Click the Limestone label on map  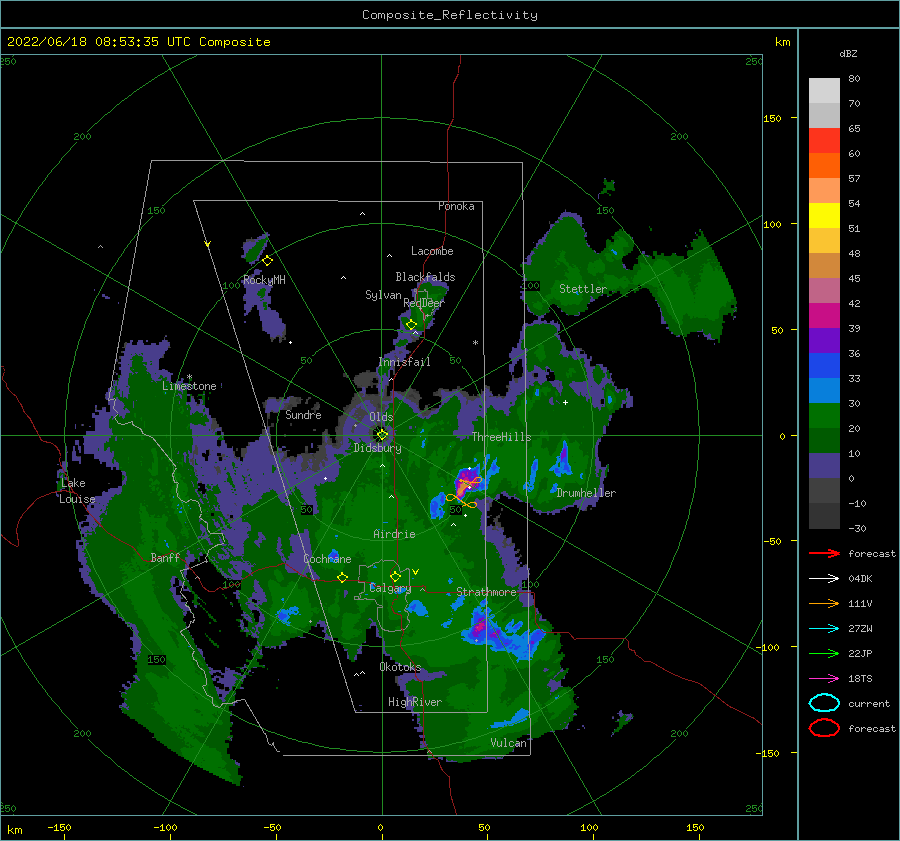189,386
